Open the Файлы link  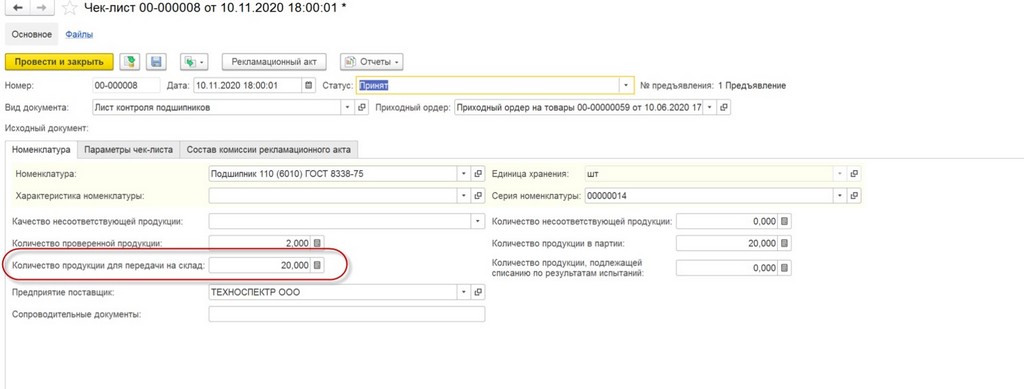pos(79,34)
